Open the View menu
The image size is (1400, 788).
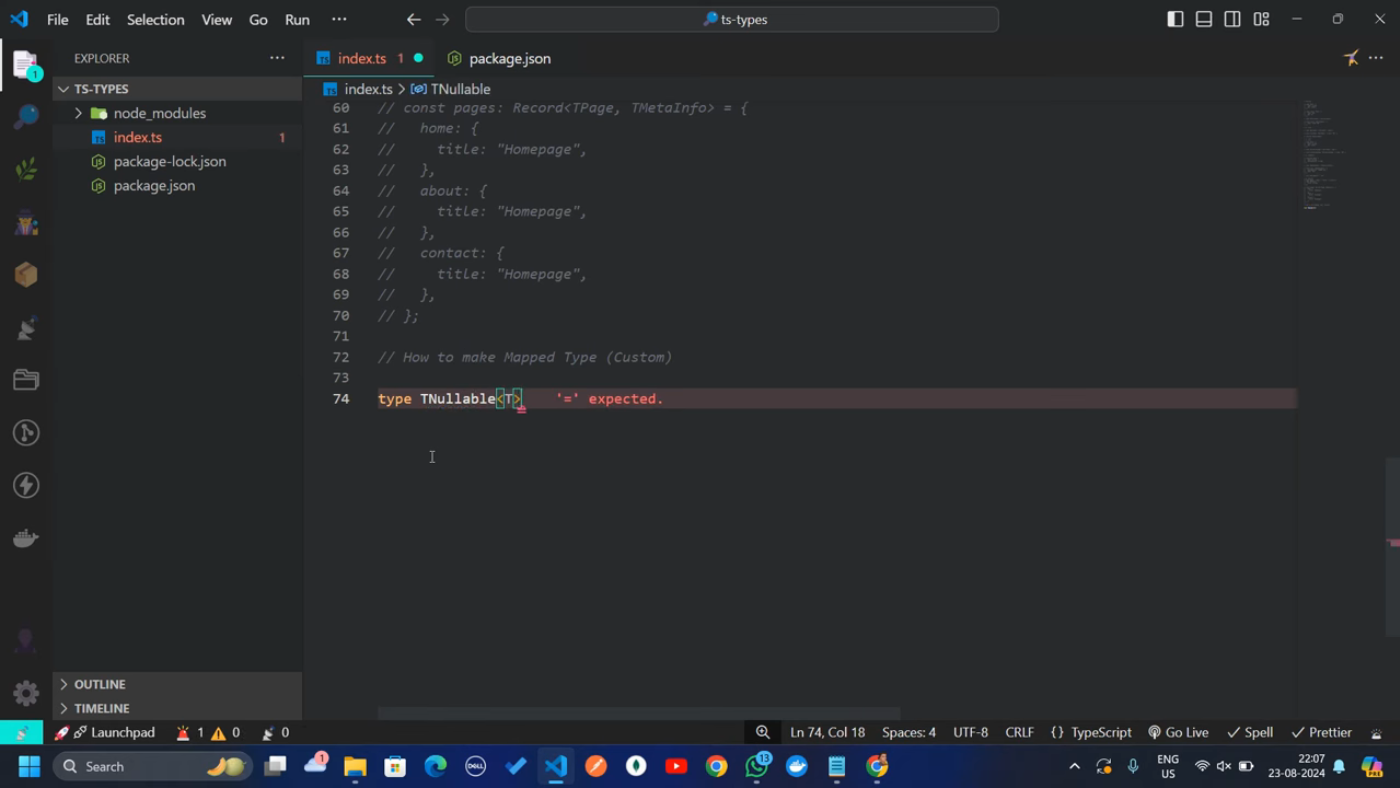[216, 19]
